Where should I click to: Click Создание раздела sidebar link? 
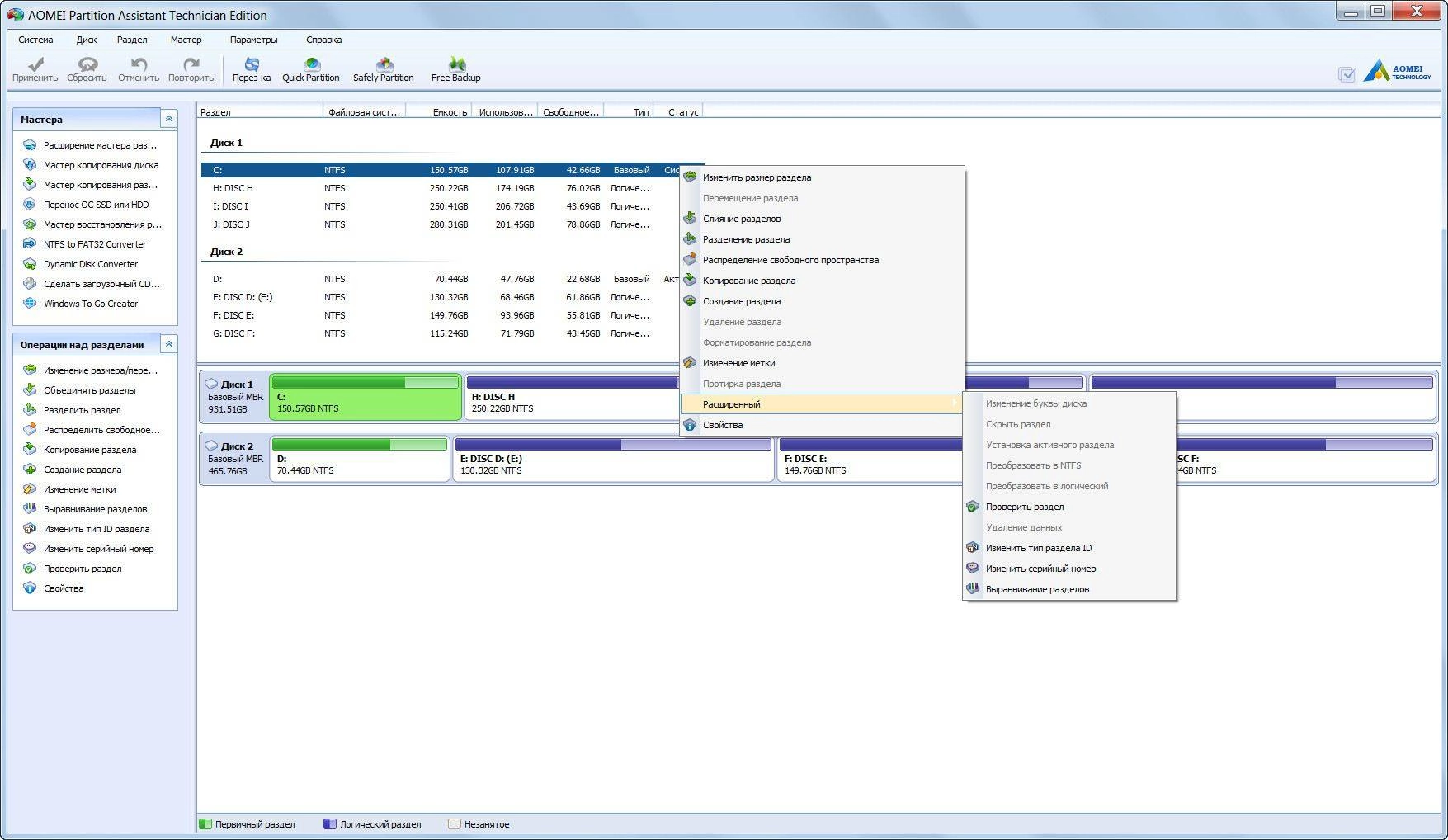[83, 470]
